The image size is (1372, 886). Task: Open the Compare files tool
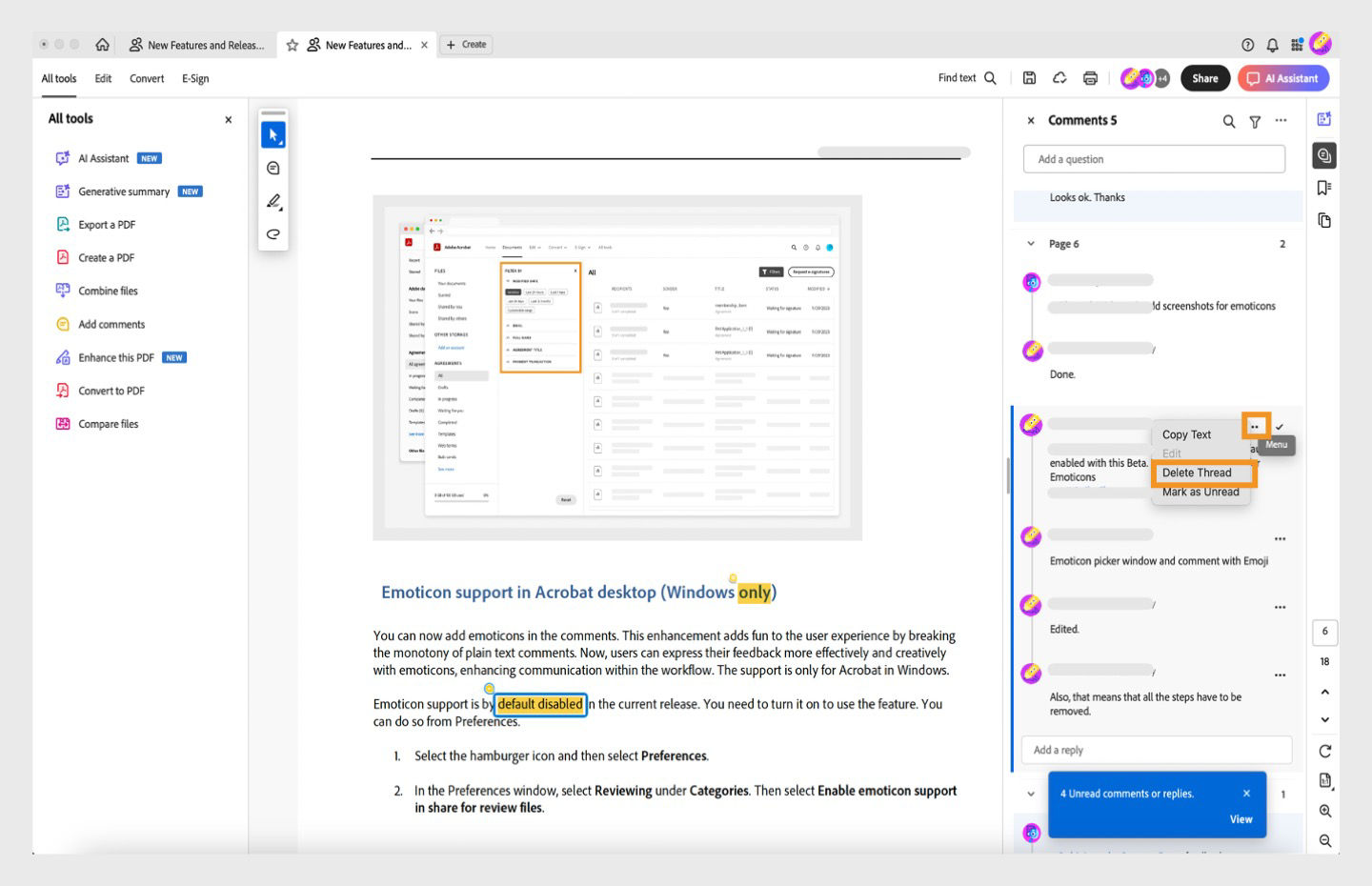108,423
